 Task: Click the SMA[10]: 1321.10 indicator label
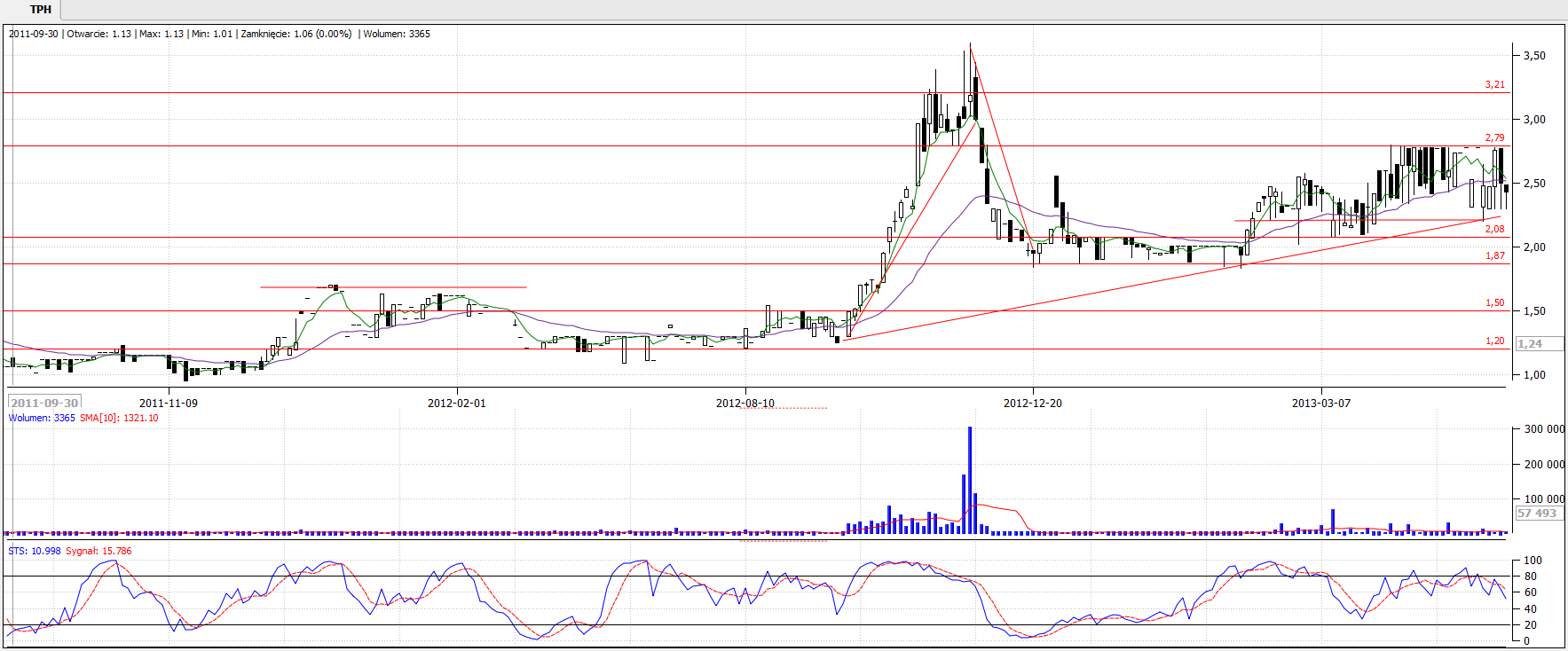point(119,419)
